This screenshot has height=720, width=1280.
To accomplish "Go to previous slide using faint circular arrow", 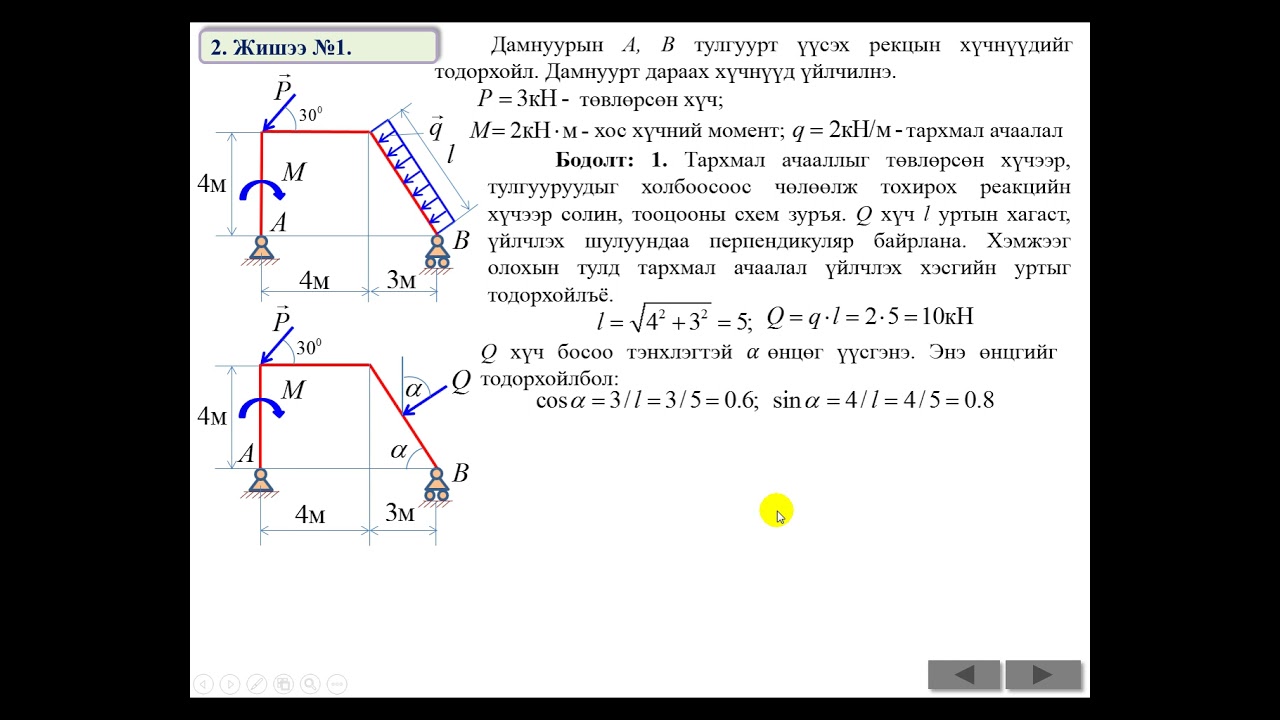I will [203, 684].
